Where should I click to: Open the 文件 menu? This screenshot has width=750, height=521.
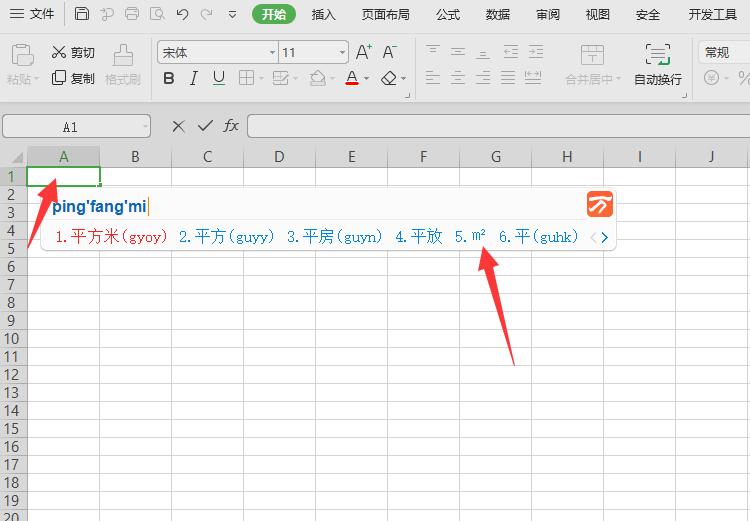tap(32, 14)
